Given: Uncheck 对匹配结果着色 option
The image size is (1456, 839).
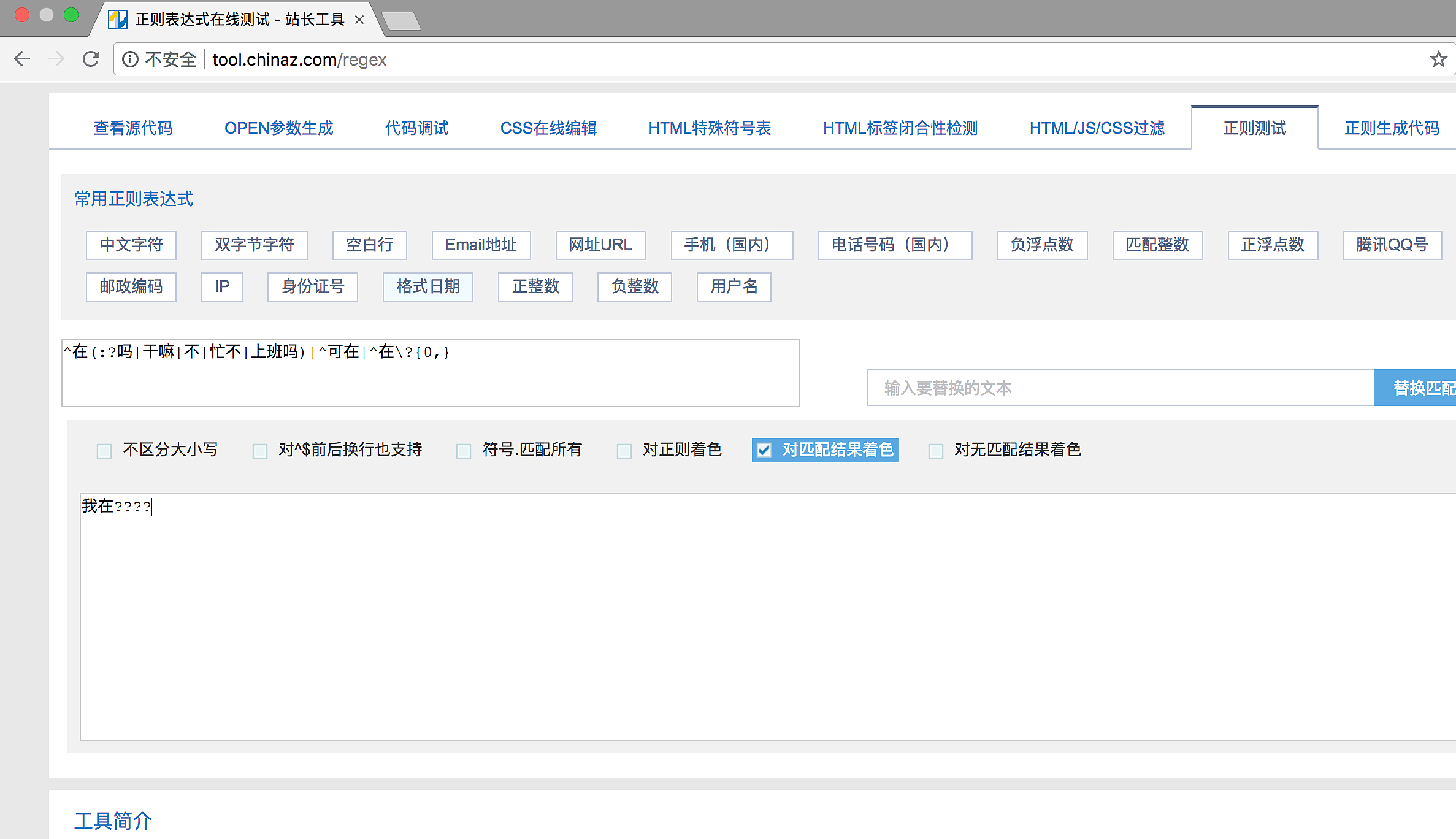Looking at the screenshot, I should point(764,450).
